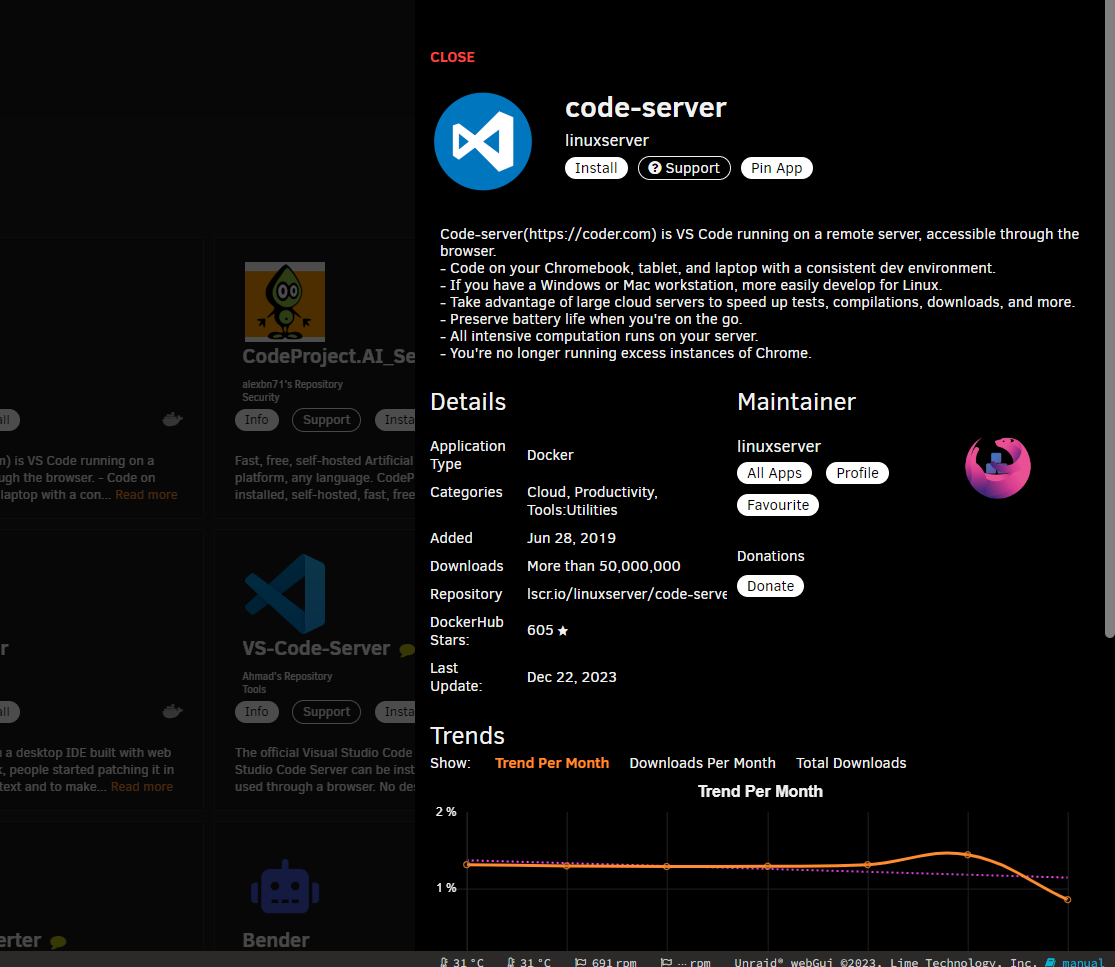Click the linuxserver maintainer avatar image

[x=997, y=466]
